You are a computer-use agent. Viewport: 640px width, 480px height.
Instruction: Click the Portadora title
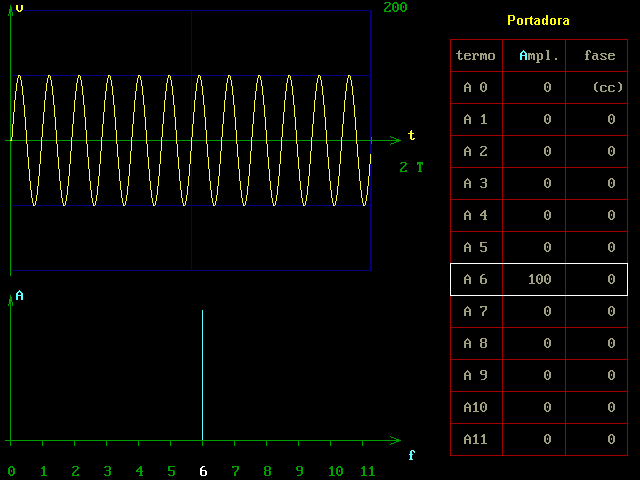tap(538, 20)
